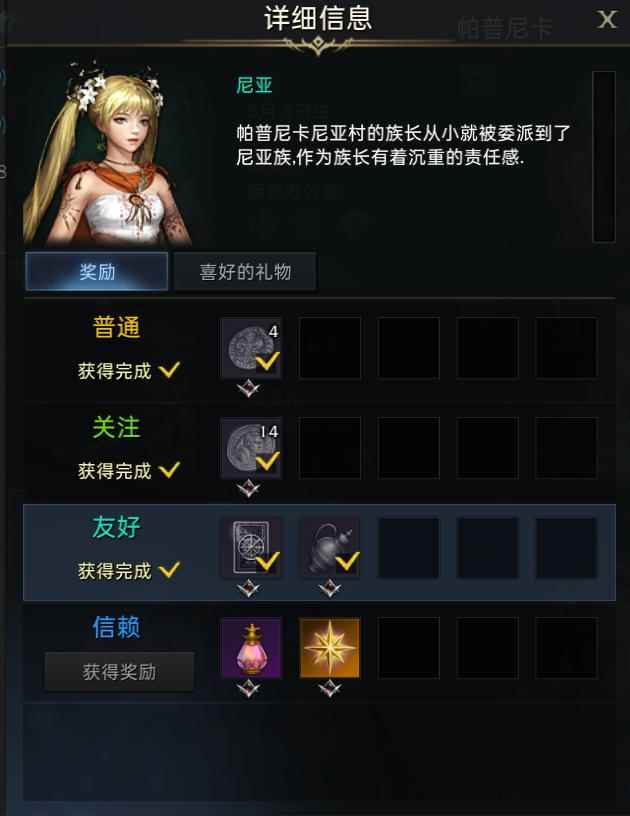Click the golden star reward in 信赖 row
The image size is (630, 816).
click(x=330, y=647)
